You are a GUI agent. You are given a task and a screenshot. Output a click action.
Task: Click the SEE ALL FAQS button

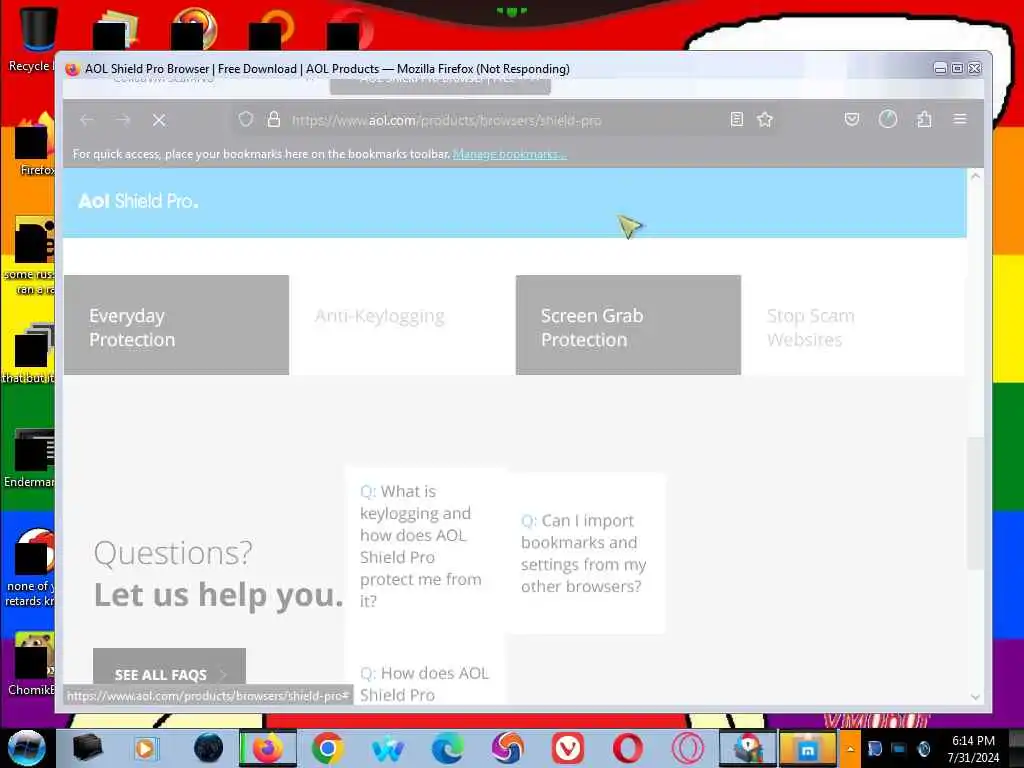pyautogui.click(x=170, y=669)
